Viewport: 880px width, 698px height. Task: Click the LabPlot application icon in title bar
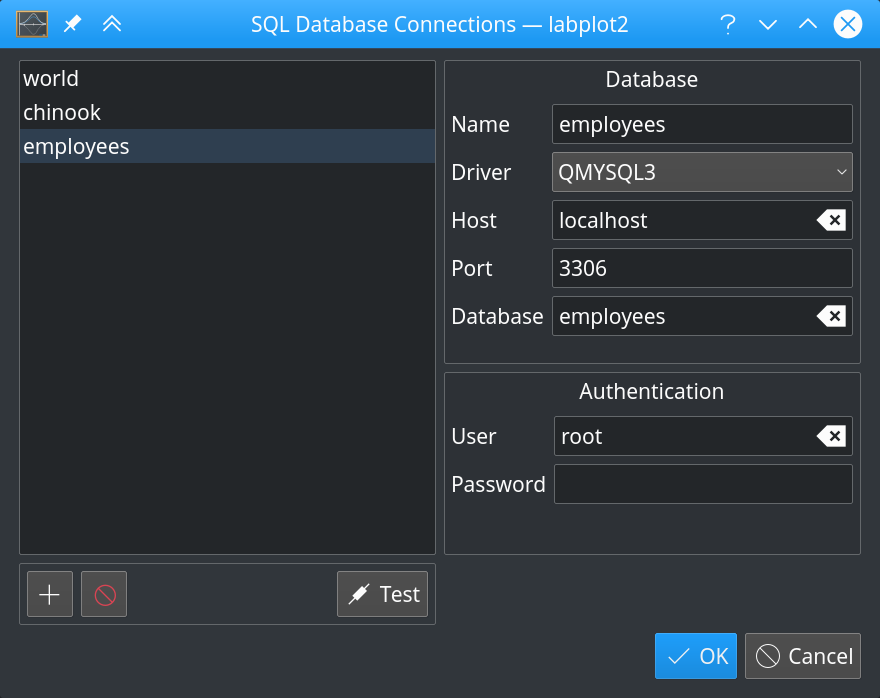(x=31, y=24)
